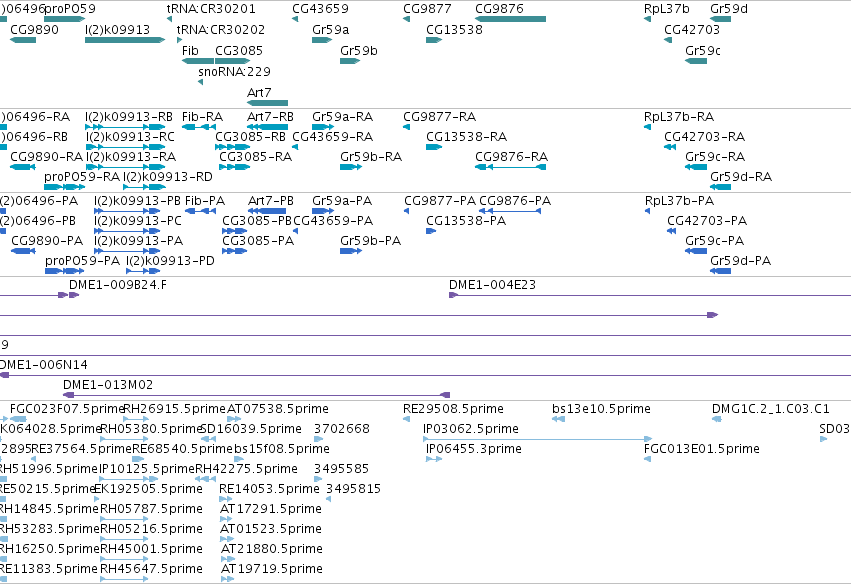Screen dimensions: 851x584
Task: Click the Gr59b gene feature
Action: [350, 61]
